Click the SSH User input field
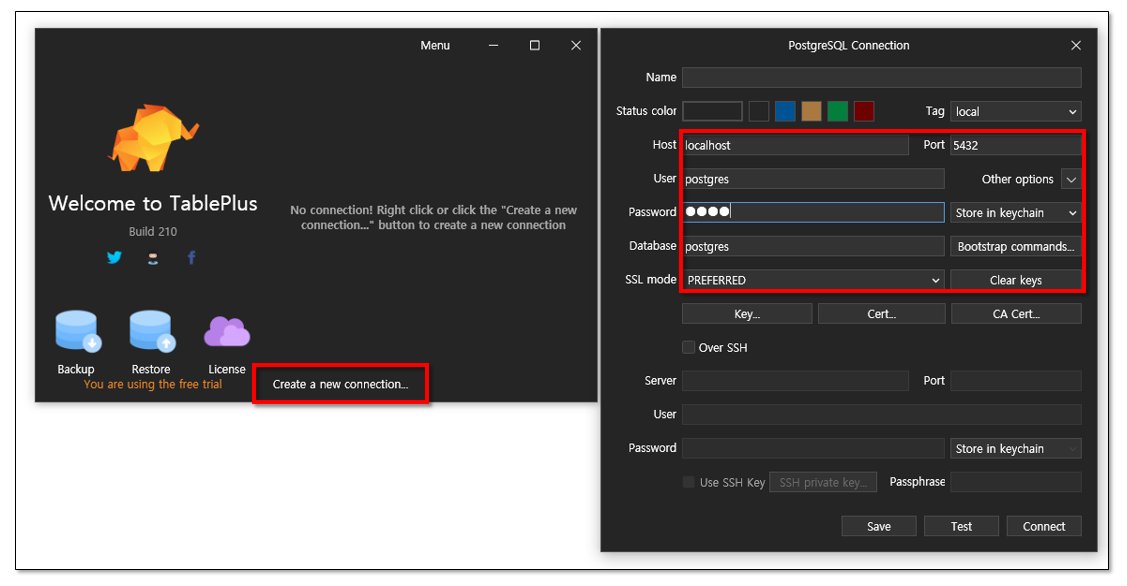This screenshot has height=586, width=1127. point(881,414)
